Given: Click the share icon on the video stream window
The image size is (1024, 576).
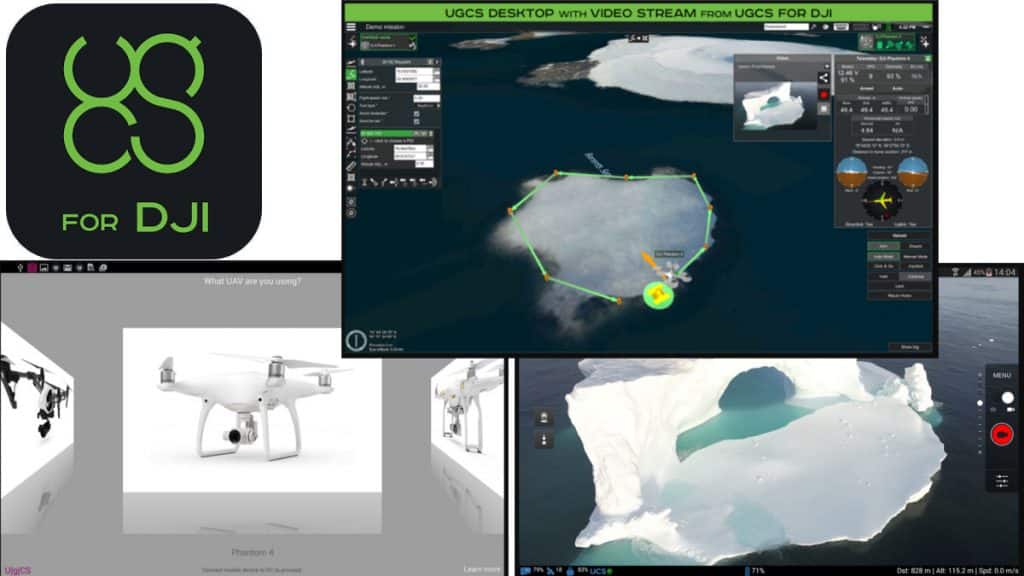Looking at the screenshot, I should tap(823, 77).
